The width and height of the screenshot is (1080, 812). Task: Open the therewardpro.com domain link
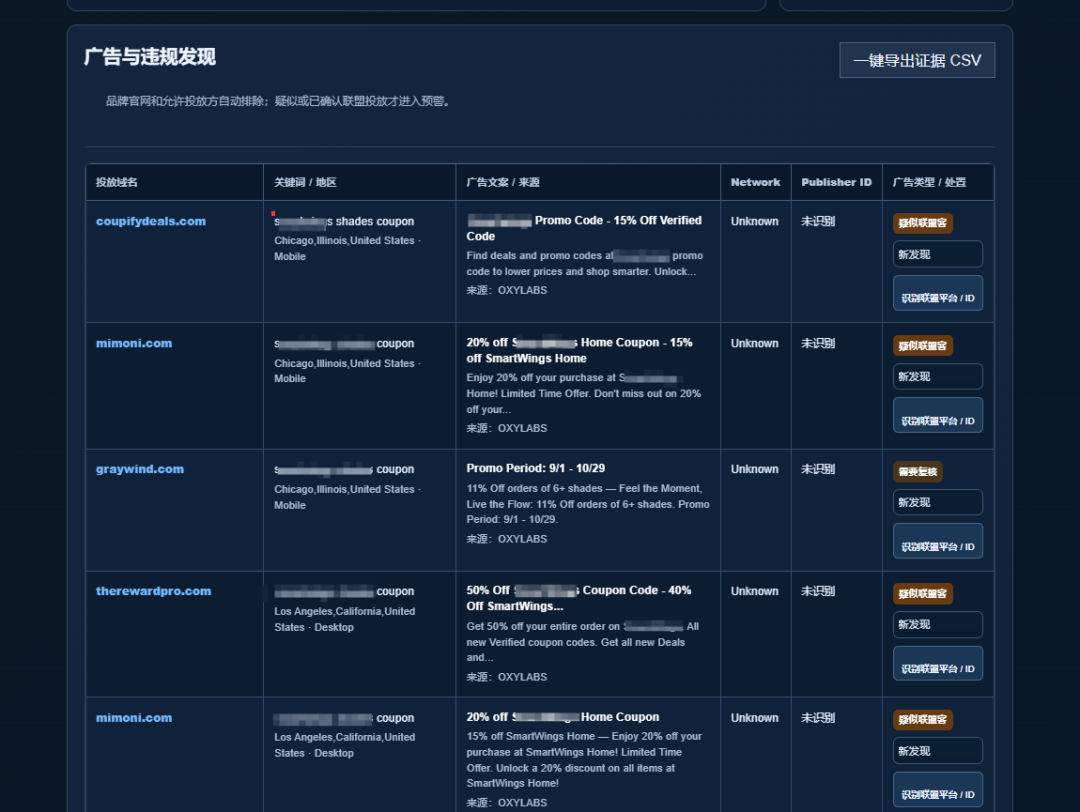click(154, 591)
